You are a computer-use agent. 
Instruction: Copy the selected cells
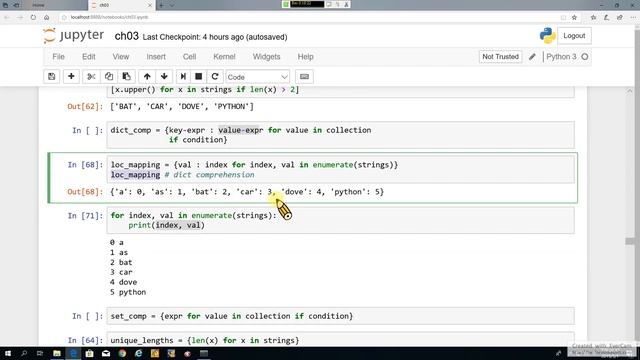(109, 77)
